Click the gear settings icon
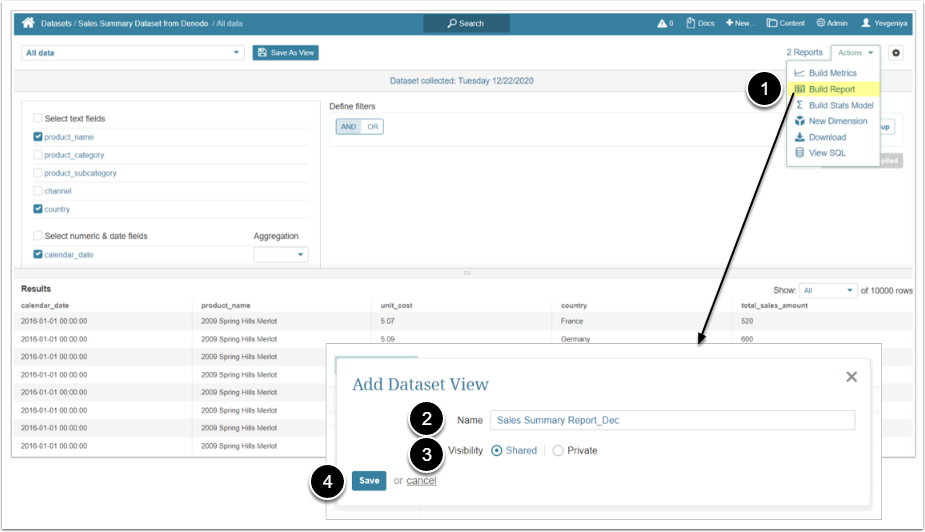 pyautogui.click(x=896, y=52)
